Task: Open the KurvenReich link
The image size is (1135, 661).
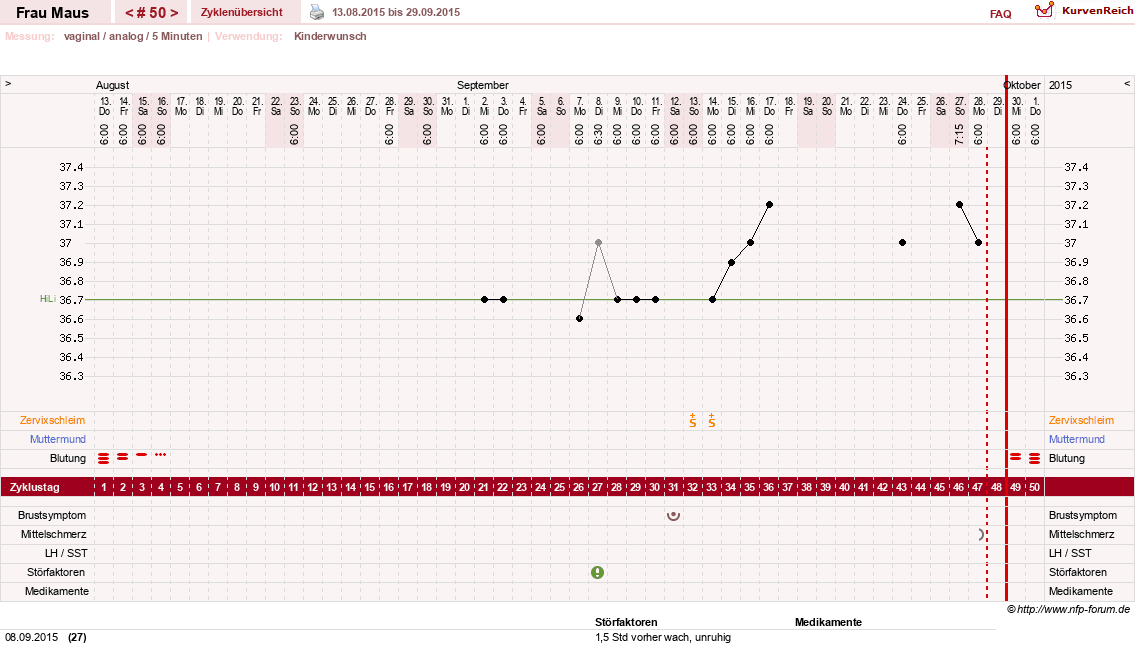Action: click(1097, 10)
